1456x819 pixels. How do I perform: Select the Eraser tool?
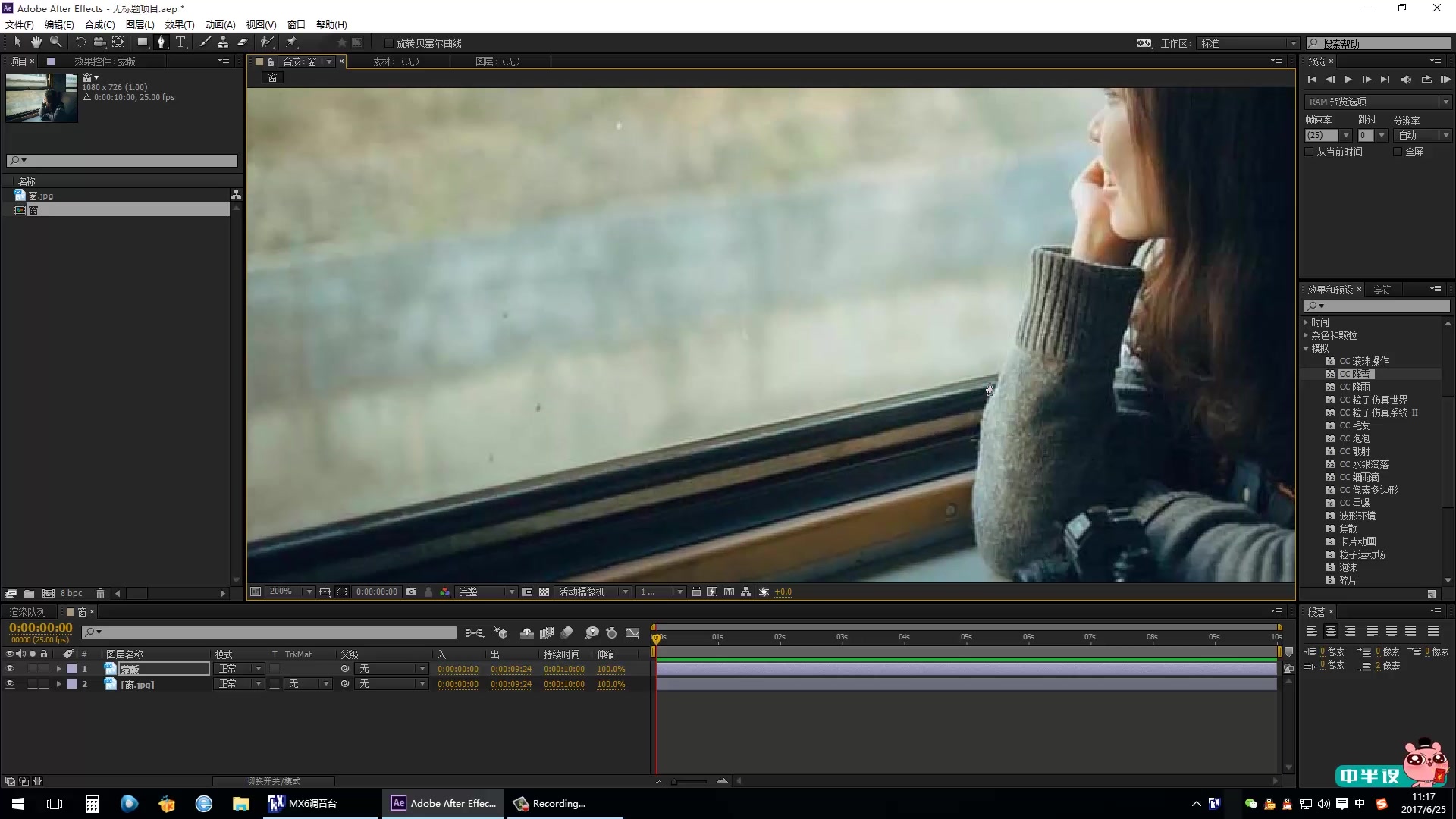click(x=243, y=42)
